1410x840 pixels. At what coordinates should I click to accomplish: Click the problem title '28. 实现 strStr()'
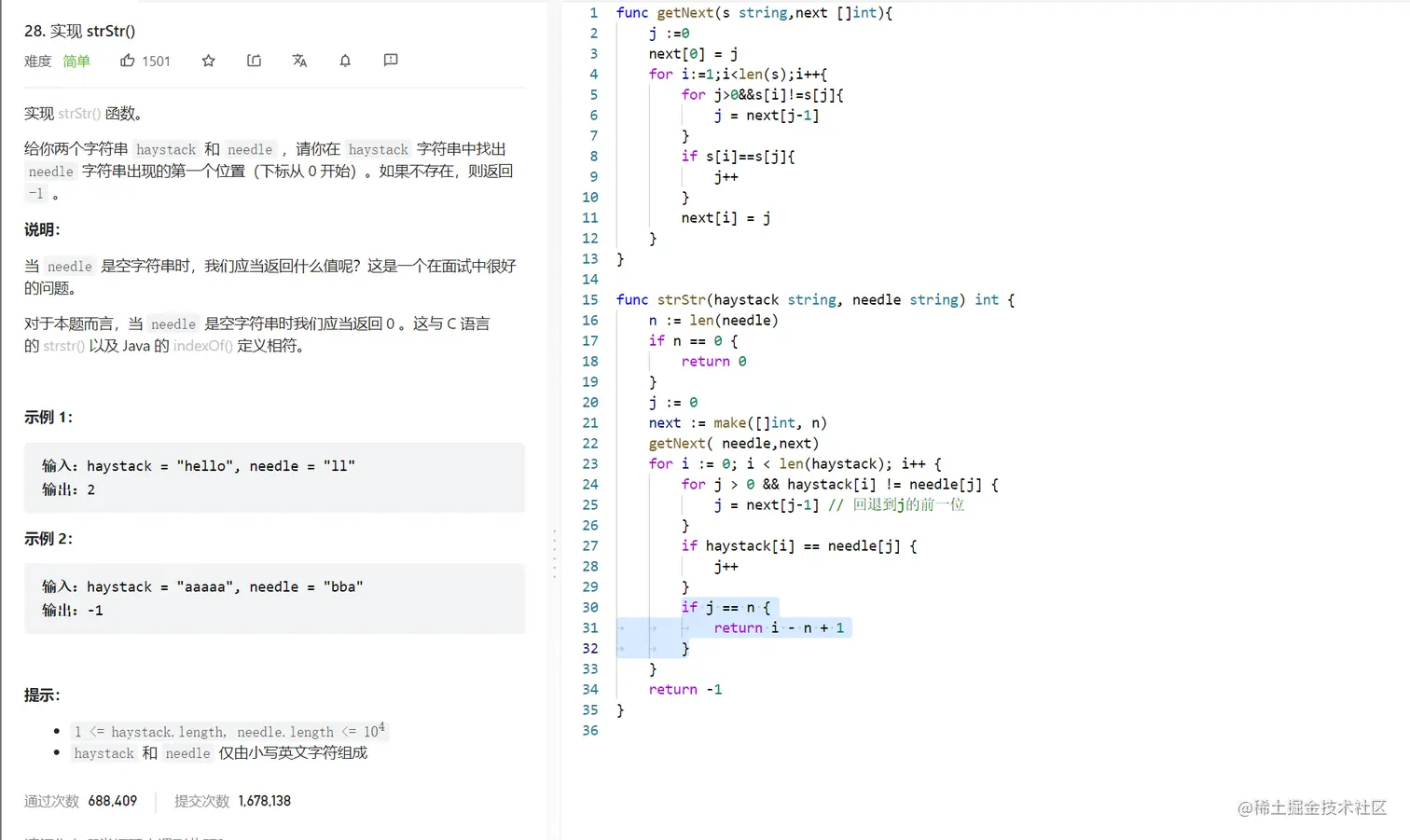(x=80, y=31)
